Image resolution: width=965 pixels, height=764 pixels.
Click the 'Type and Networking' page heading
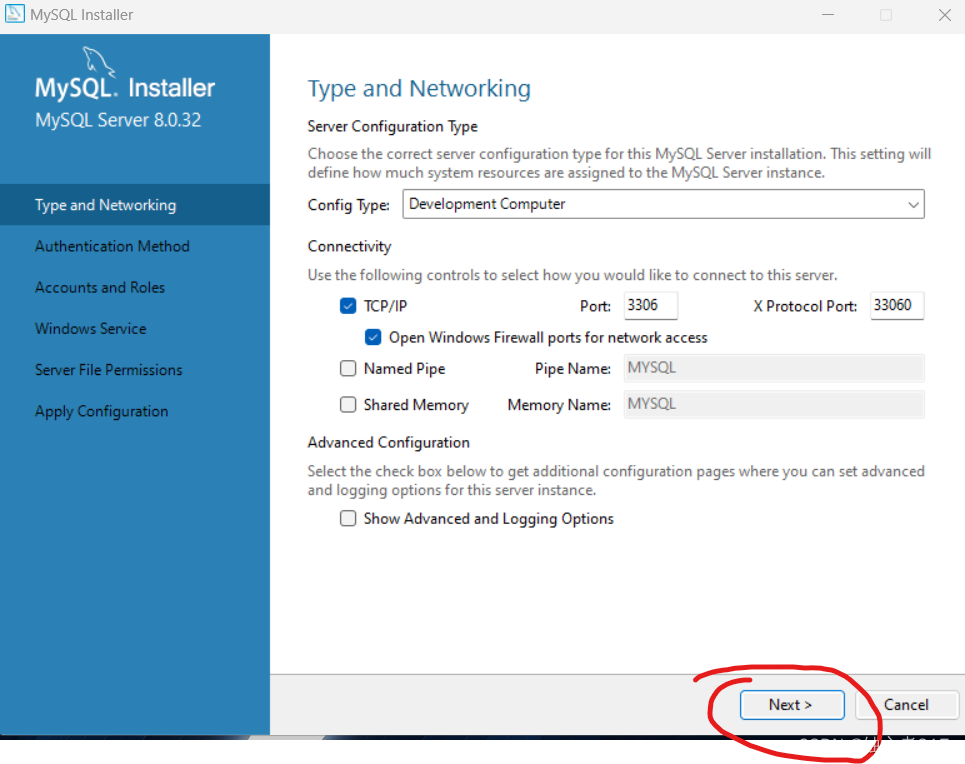419,89
